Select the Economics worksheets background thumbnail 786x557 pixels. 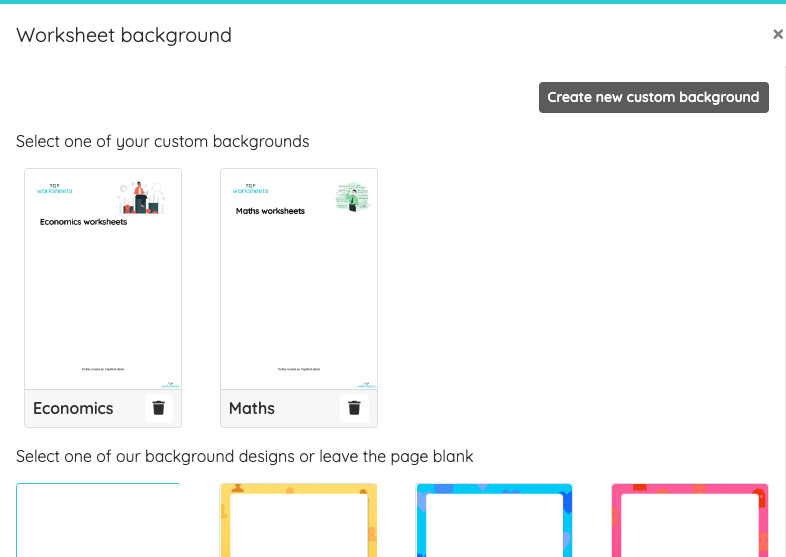click(103, 279)
